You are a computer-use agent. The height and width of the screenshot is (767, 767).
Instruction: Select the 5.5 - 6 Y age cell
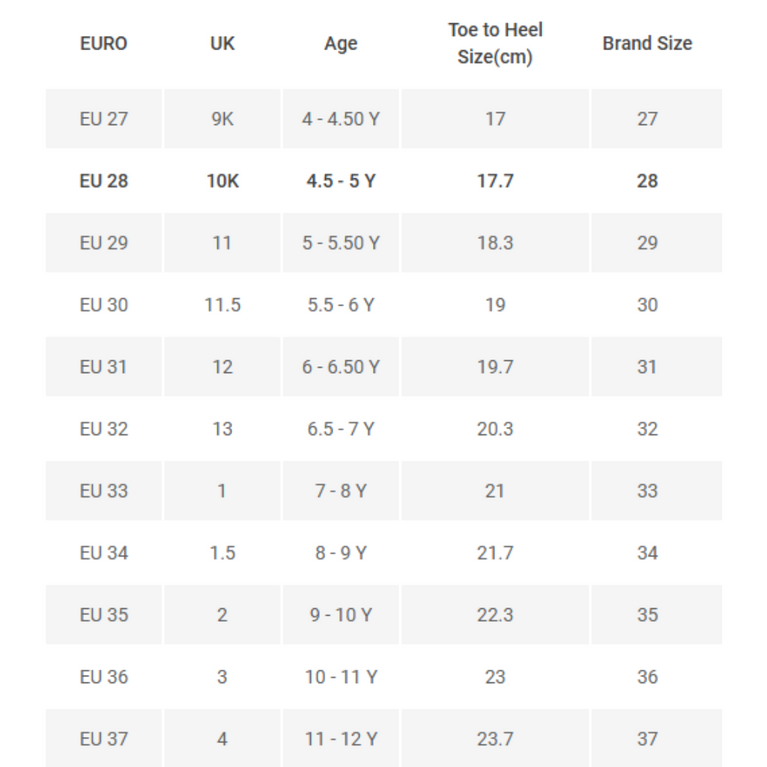(x=341, y=305)
